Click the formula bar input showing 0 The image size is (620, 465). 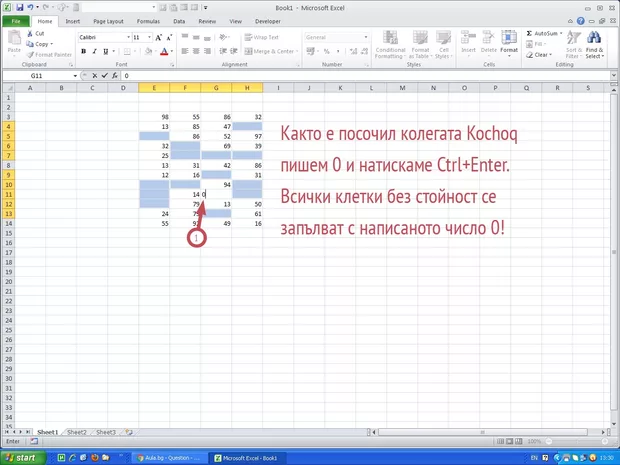(365, 76)
